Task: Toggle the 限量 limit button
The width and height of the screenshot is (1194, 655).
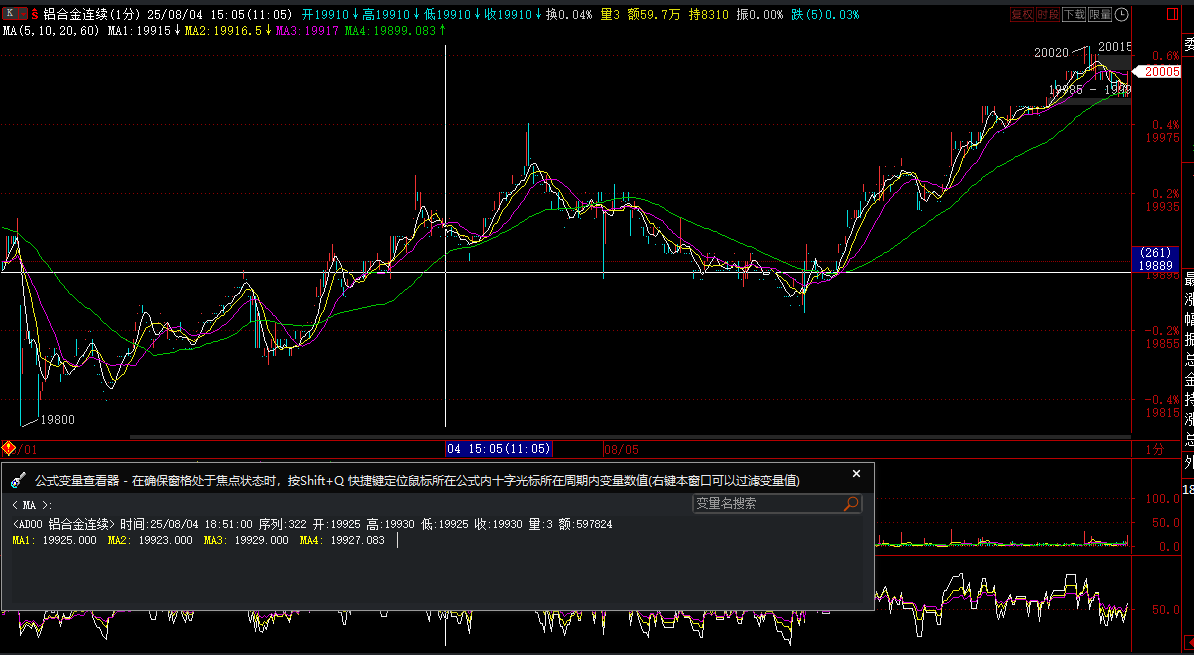Action: pos(1099,15)
